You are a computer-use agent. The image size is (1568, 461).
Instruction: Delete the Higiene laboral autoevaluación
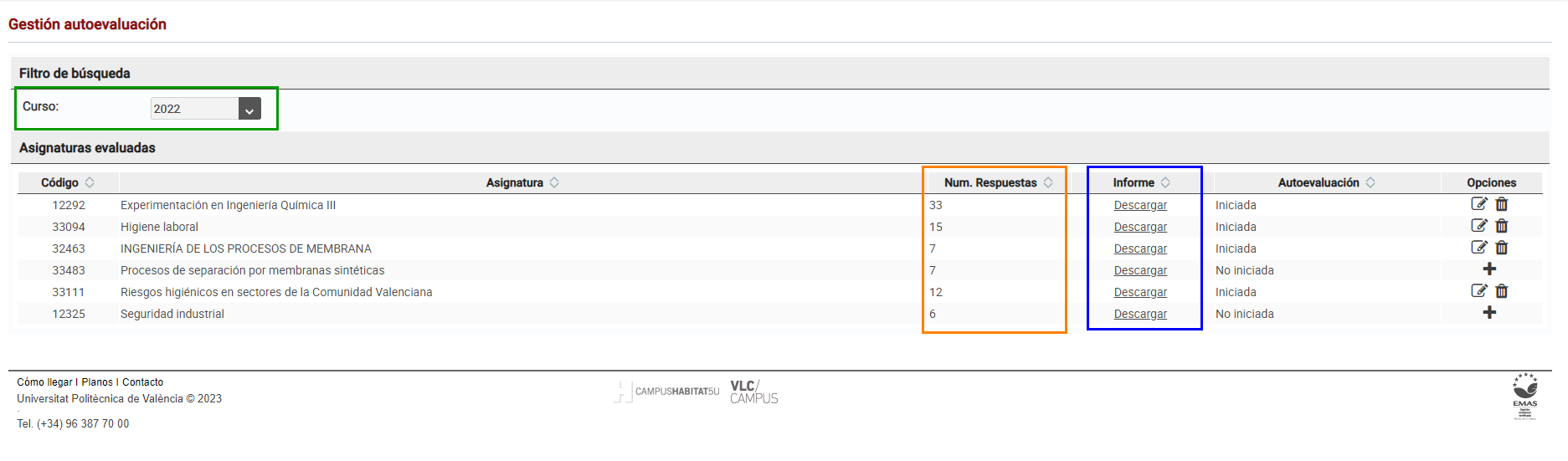[x=1502, y=226]
